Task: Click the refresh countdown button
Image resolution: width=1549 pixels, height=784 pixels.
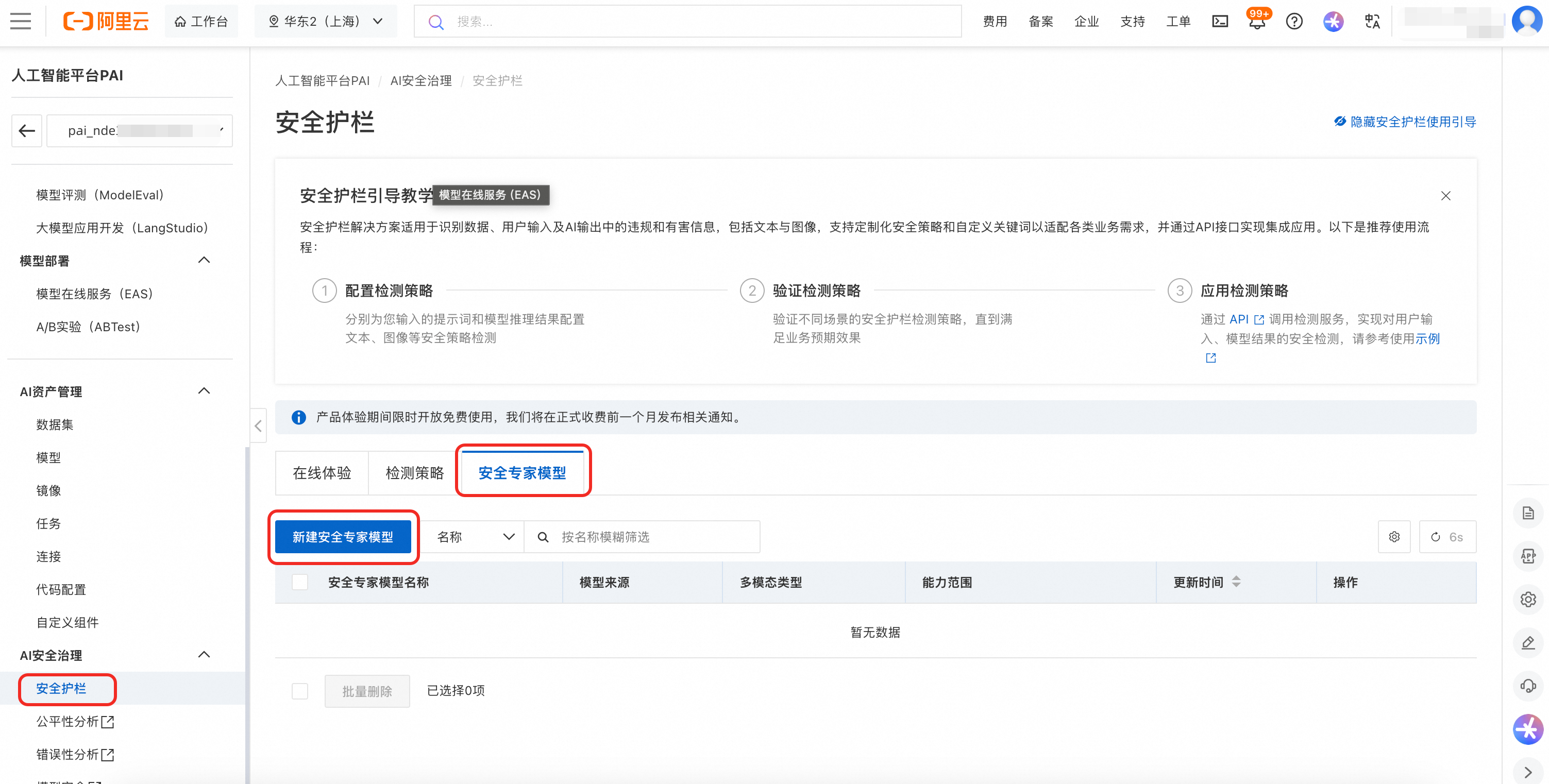Action: point(1447,537)
